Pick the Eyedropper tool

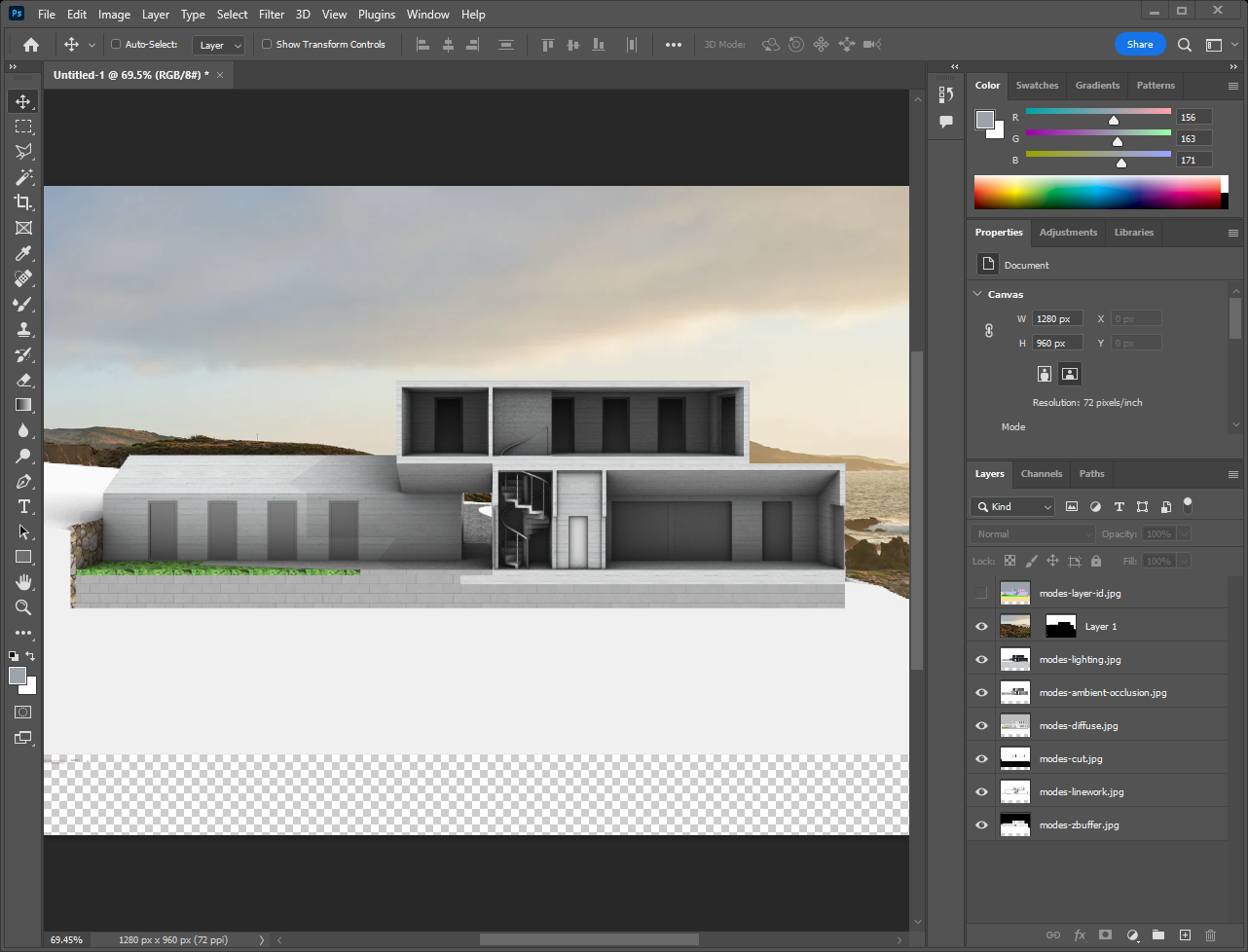tap(23, 253)
